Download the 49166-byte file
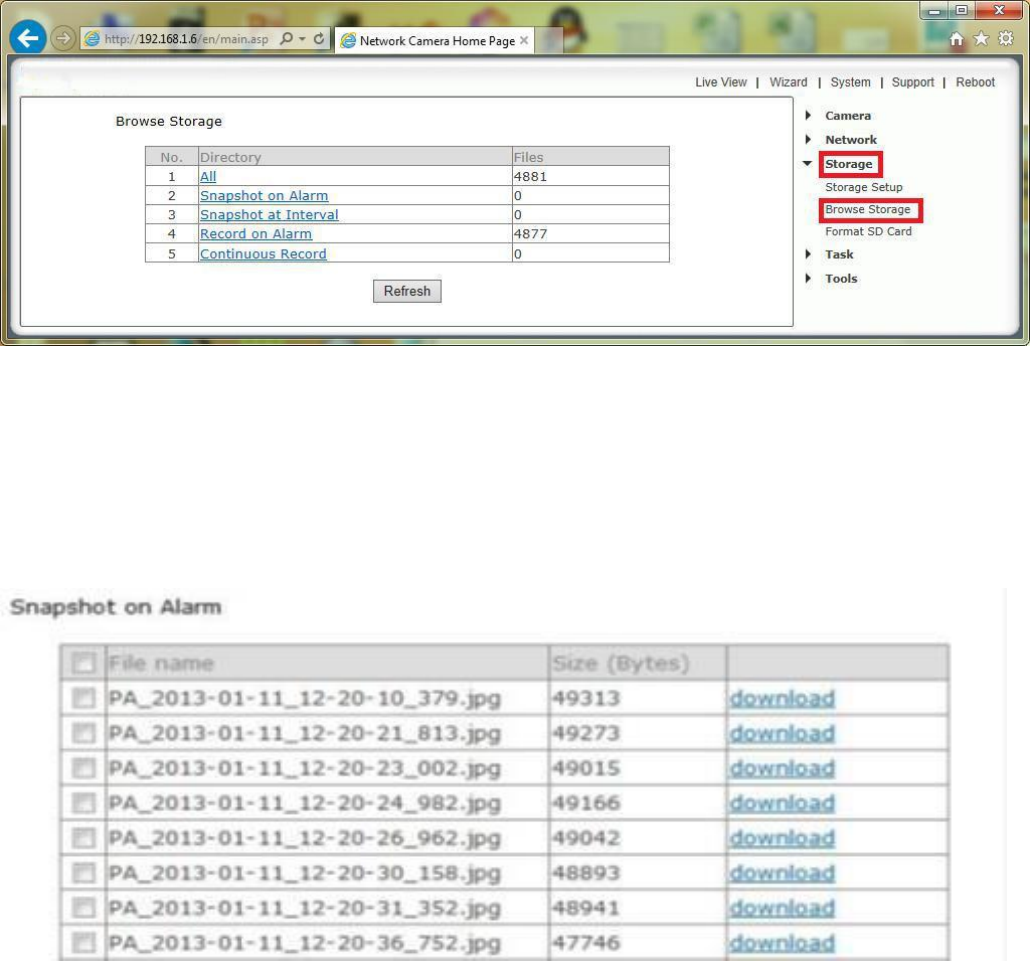This screenshot has height=961, width=1030. click(x=782, y=803)
